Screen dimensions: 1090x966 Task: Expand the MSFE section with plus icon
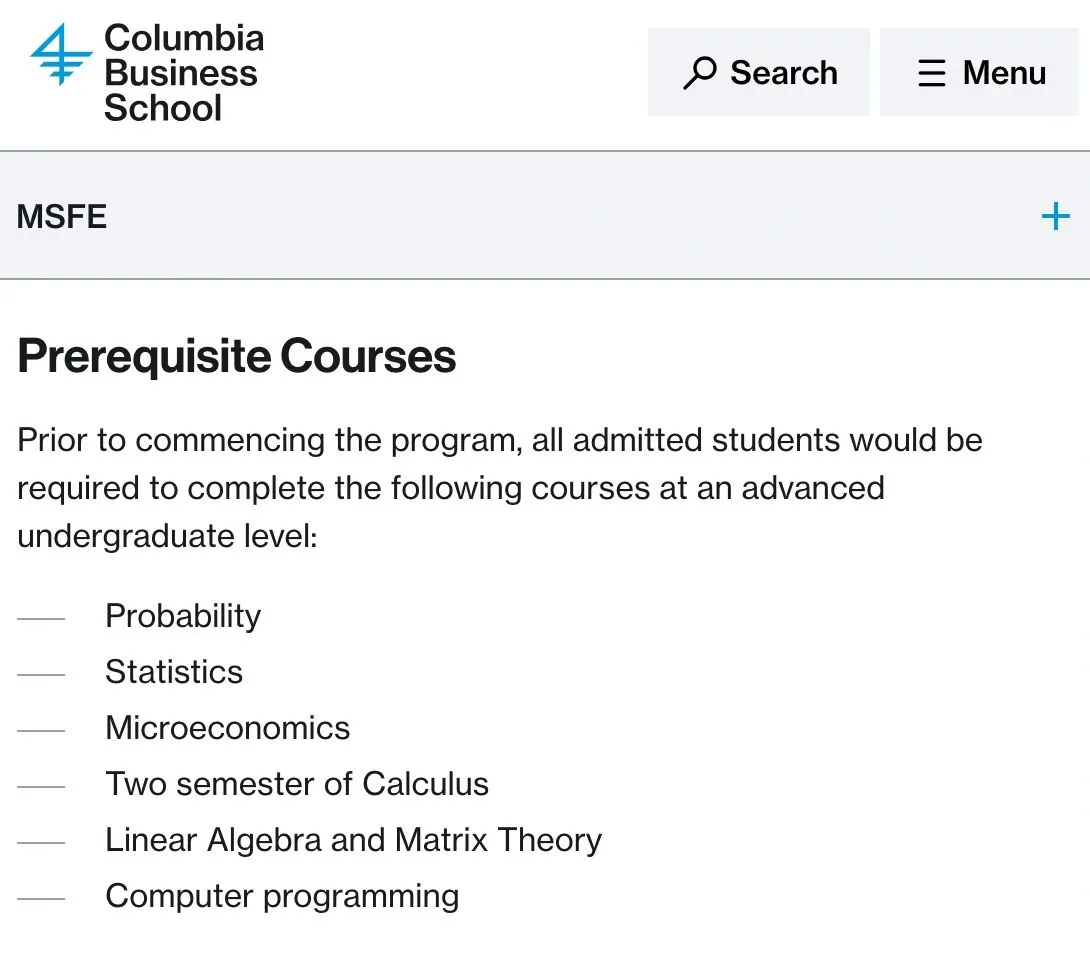(1055, 216)
